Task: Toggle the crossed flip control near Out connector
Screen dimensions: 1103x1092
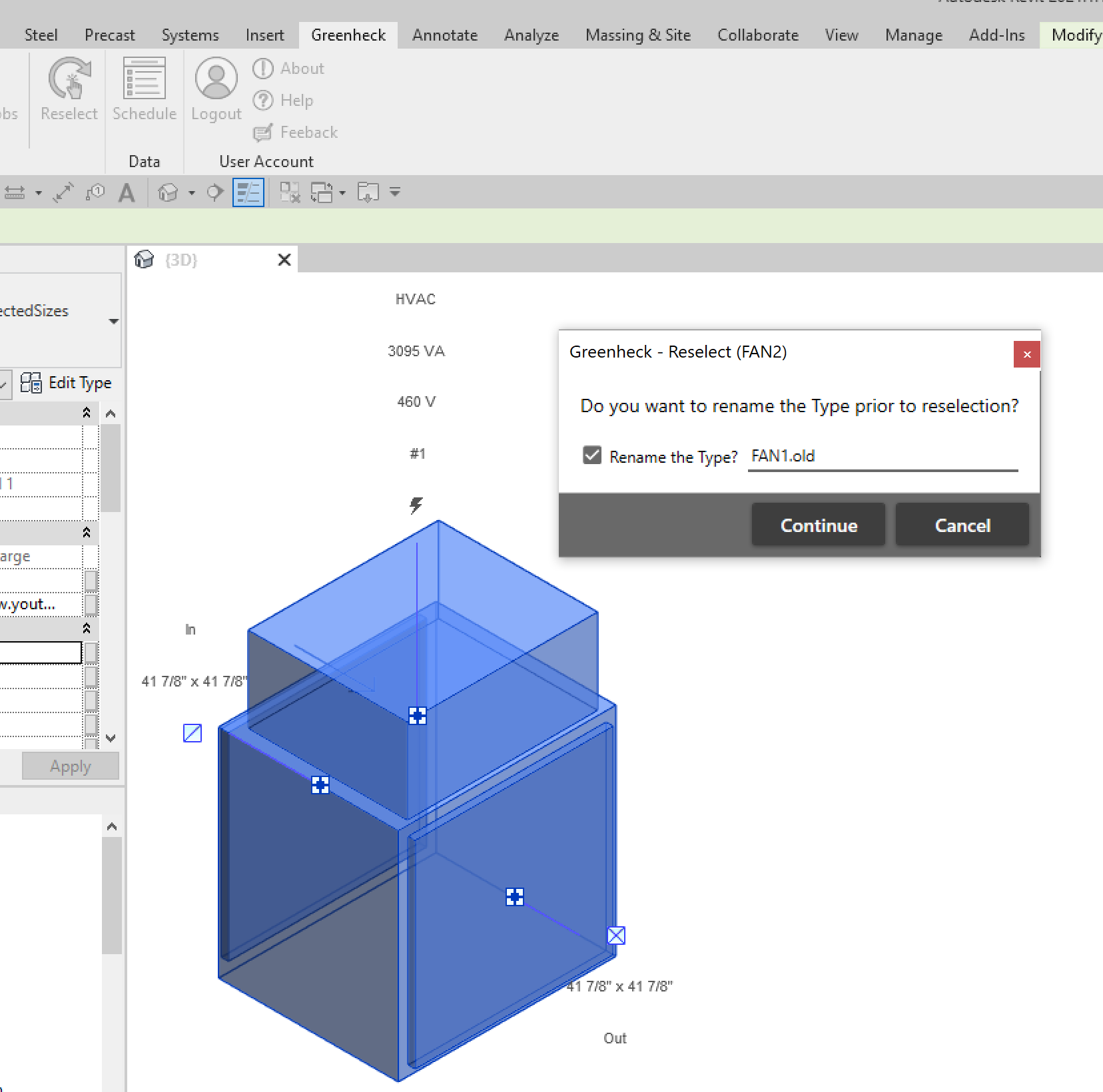Action: [617, 936]
